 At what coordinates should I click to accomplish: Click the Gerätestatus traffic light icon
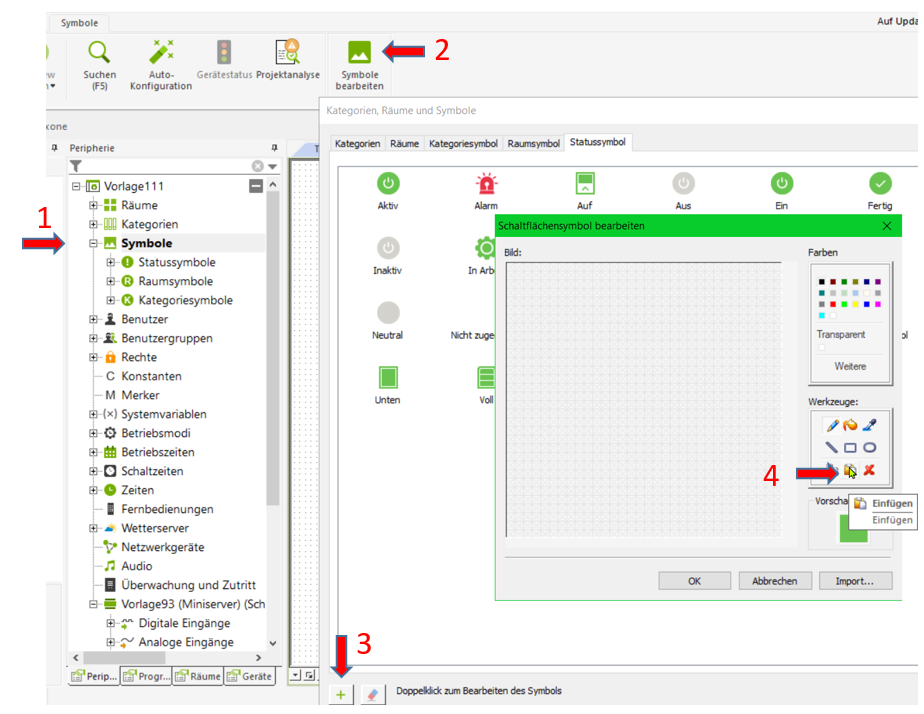[x=224, y=52]
